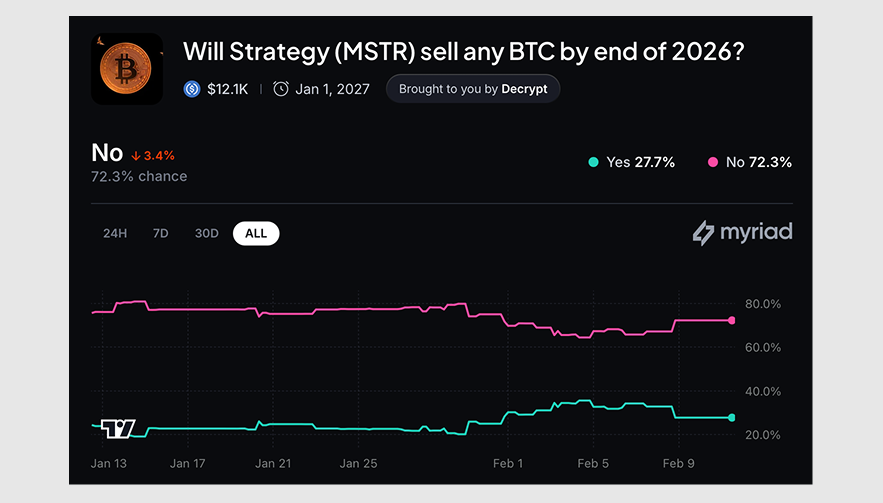Click the TradingView logo on the chart

click(x=118, y=428)
